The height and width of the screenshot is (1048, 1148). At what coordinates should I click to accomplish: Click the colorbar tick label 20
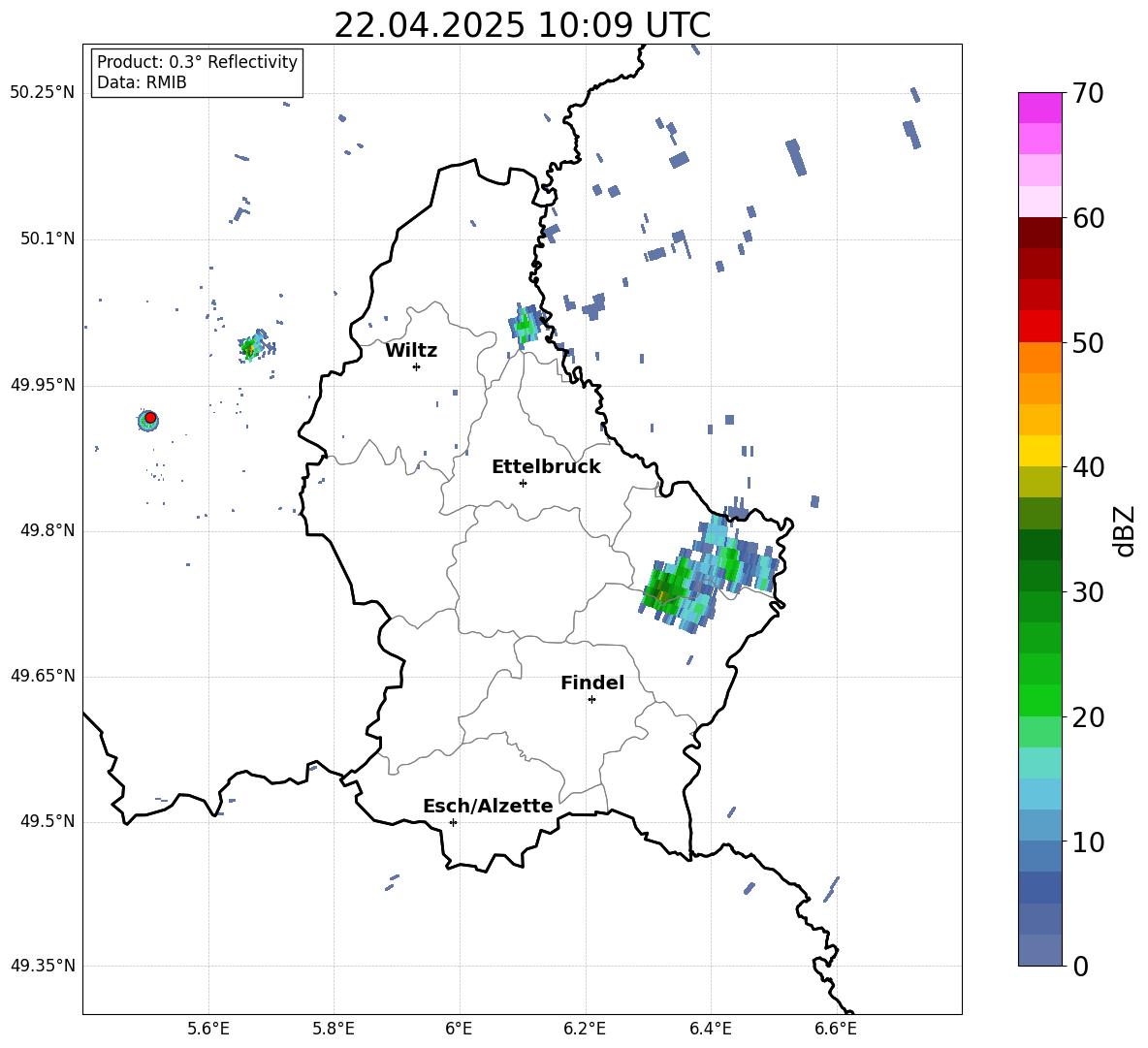pos(1089,717)
